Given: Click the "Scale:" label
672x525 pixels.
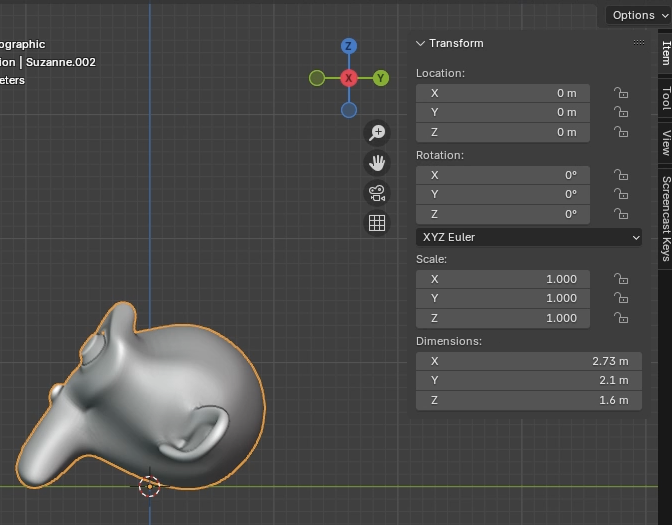Looking at the screenshot, I should (x=431, y=259).
